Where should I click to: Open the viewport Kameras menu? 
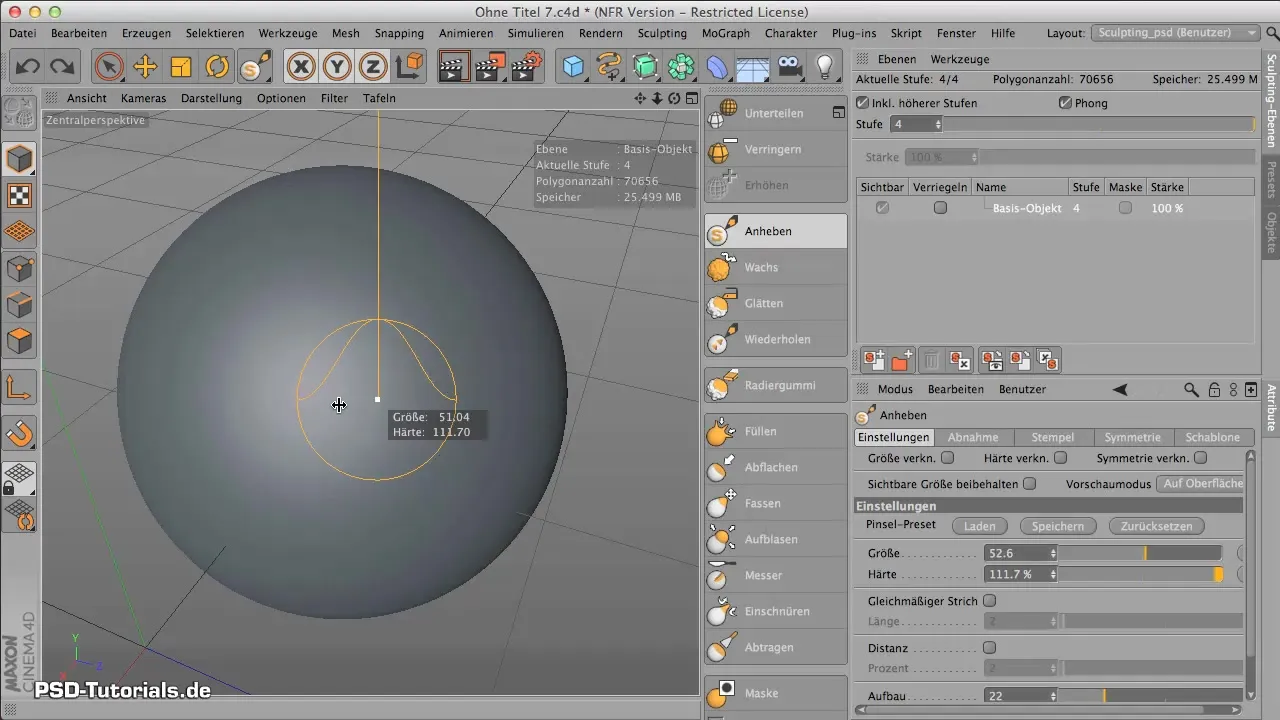point(143,98)
